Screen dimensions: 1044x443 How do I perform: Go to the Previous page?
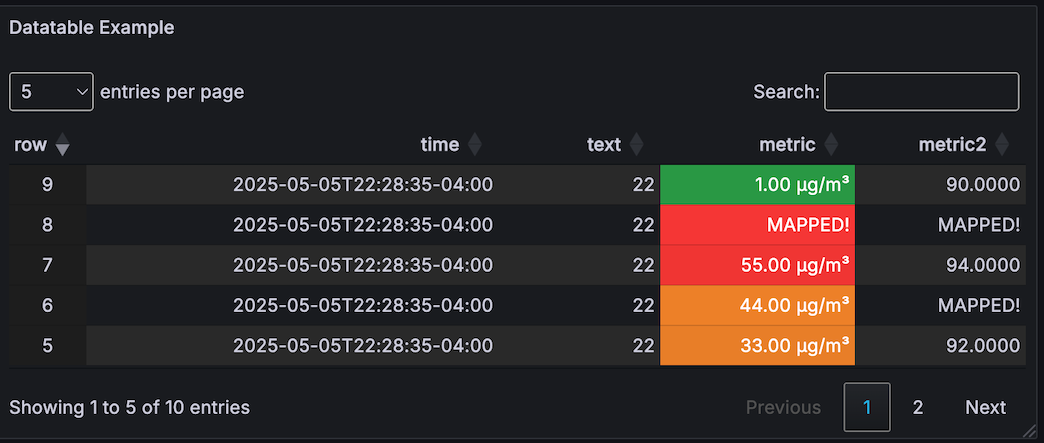[x=783, y=407]
